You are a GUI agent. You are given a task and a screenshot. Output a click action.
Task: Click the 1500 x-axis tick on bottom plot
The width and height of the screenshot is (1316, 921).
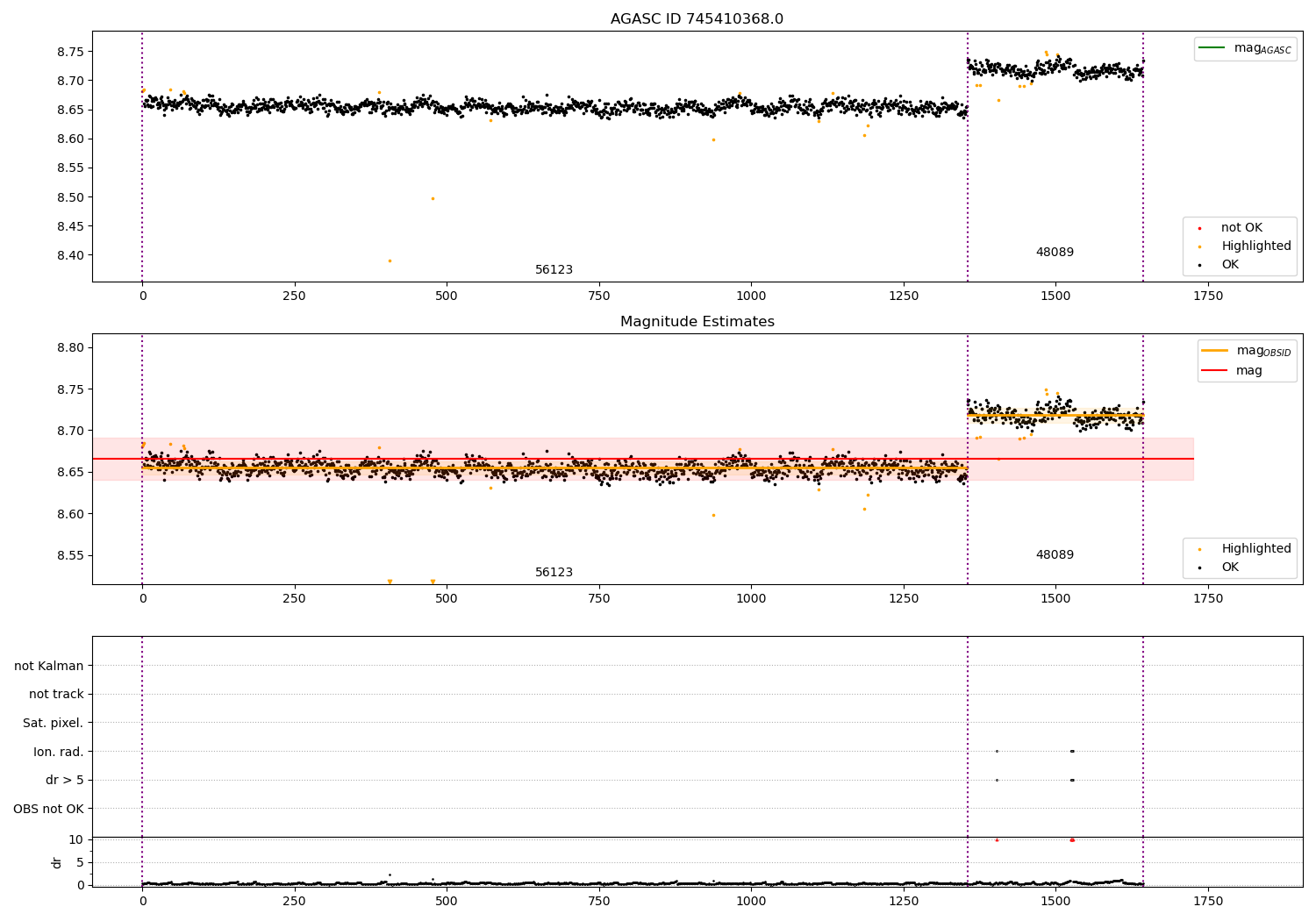[x=1055, y=902]
